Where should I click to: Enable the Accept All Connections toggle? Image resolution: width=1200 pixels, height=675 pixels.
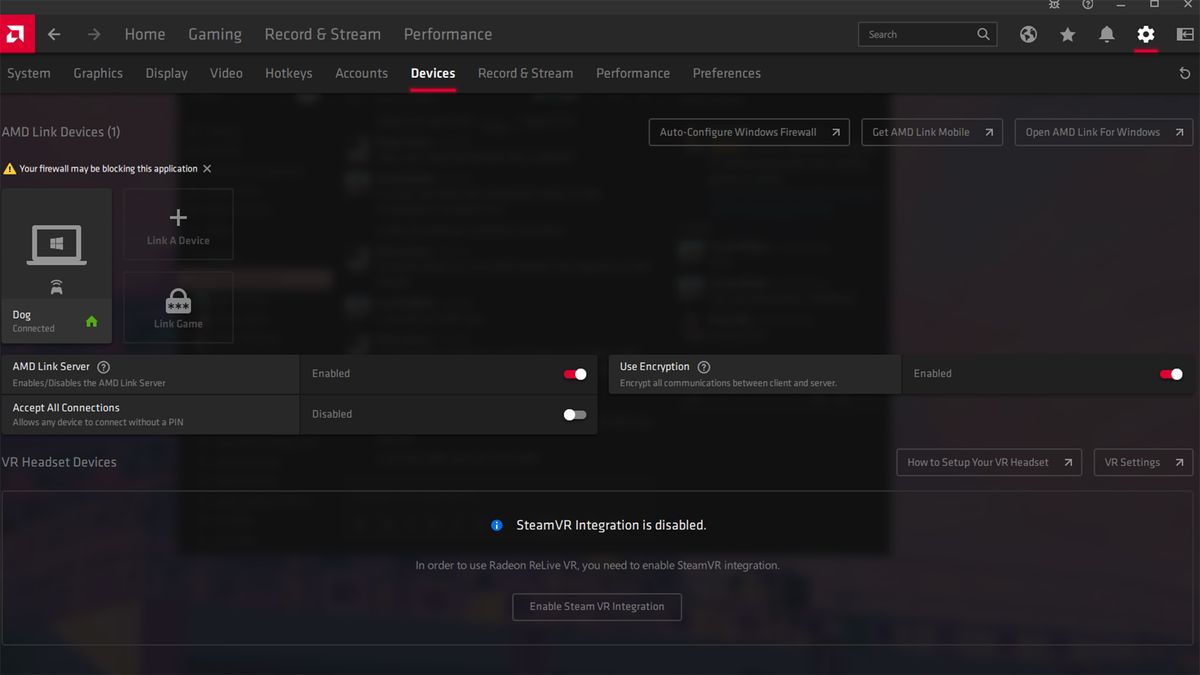click(x=575, y=414)
